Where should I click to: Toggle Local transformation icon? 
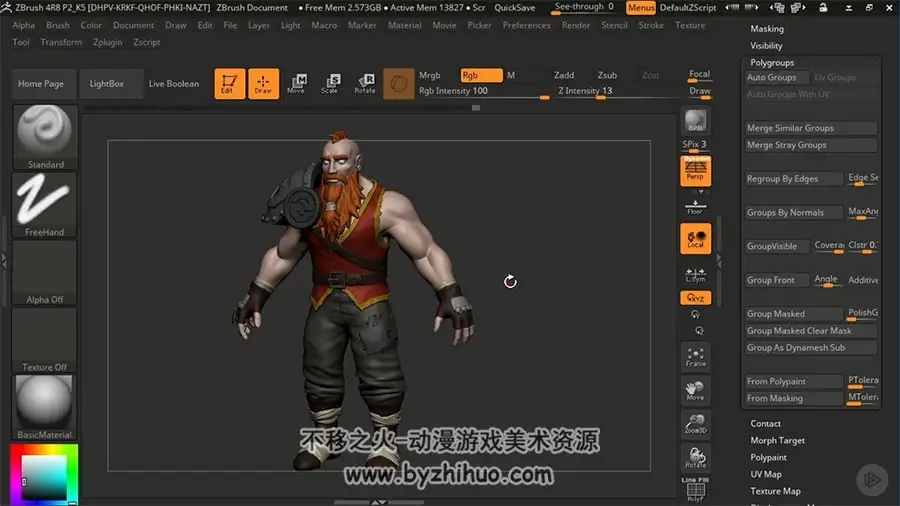[x=695, y=239]
